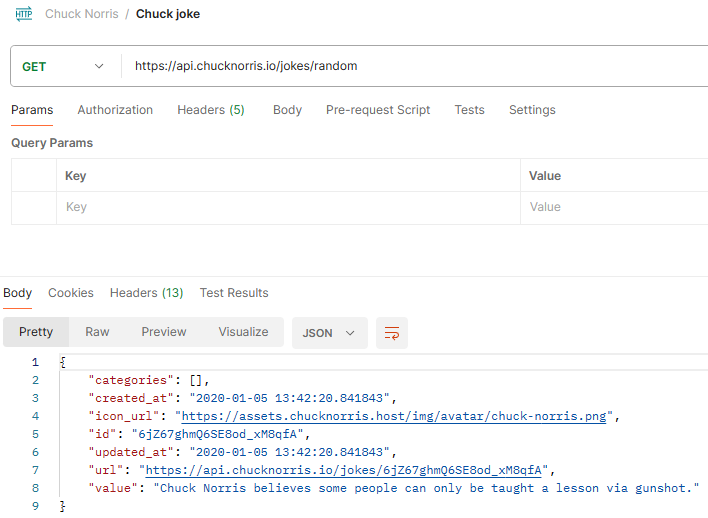Click the "value" joke text string
This screenshot has height=518, width=708.
(x=426, y=489)
